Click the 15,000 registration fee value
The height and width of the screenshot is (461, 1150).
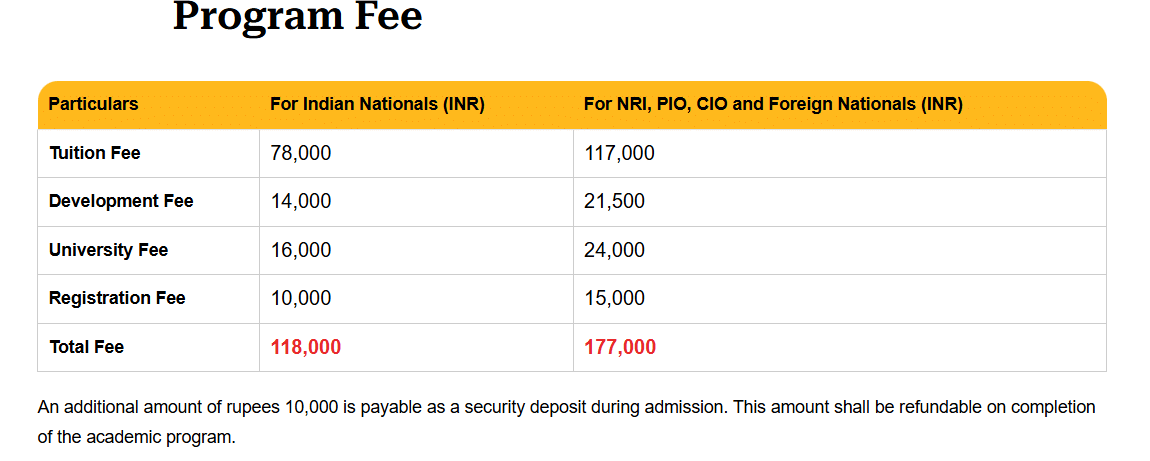(614, 298)
